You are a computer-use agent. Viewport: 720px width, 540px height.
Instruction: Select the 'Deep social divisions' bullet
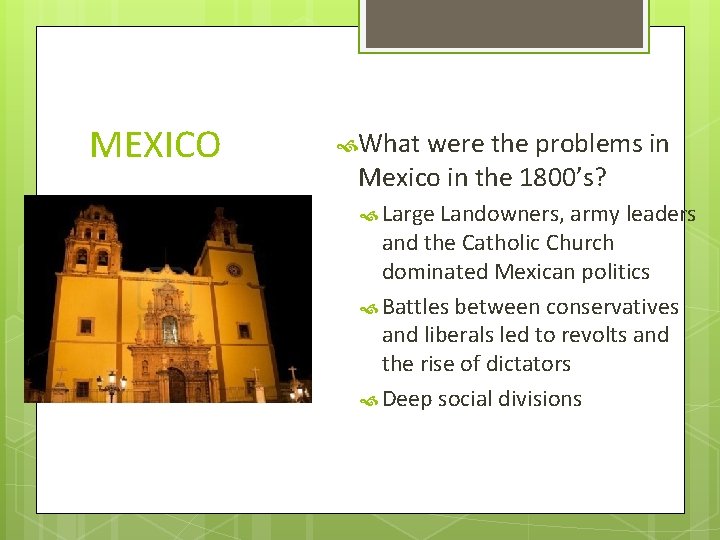tap(482, 399)
